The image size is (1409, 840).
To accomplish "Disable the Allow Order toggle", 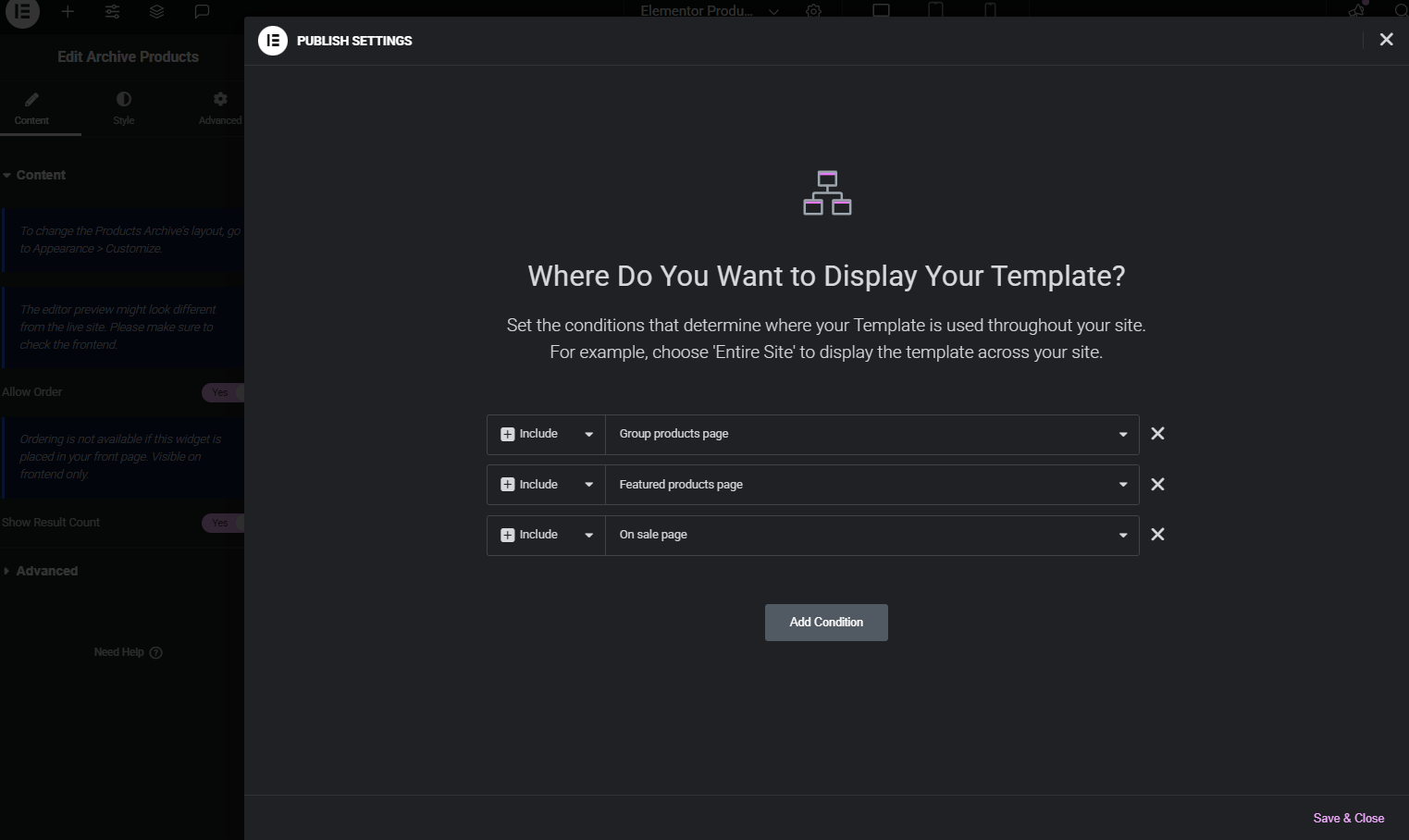I will 221,392.
